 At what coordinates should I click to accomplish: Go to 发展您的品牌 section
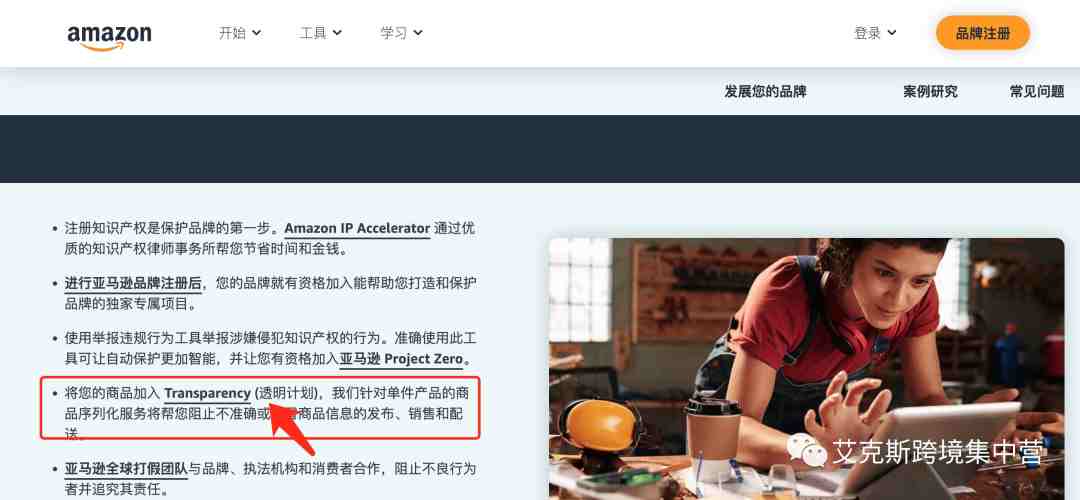click(x=765, y=92)
